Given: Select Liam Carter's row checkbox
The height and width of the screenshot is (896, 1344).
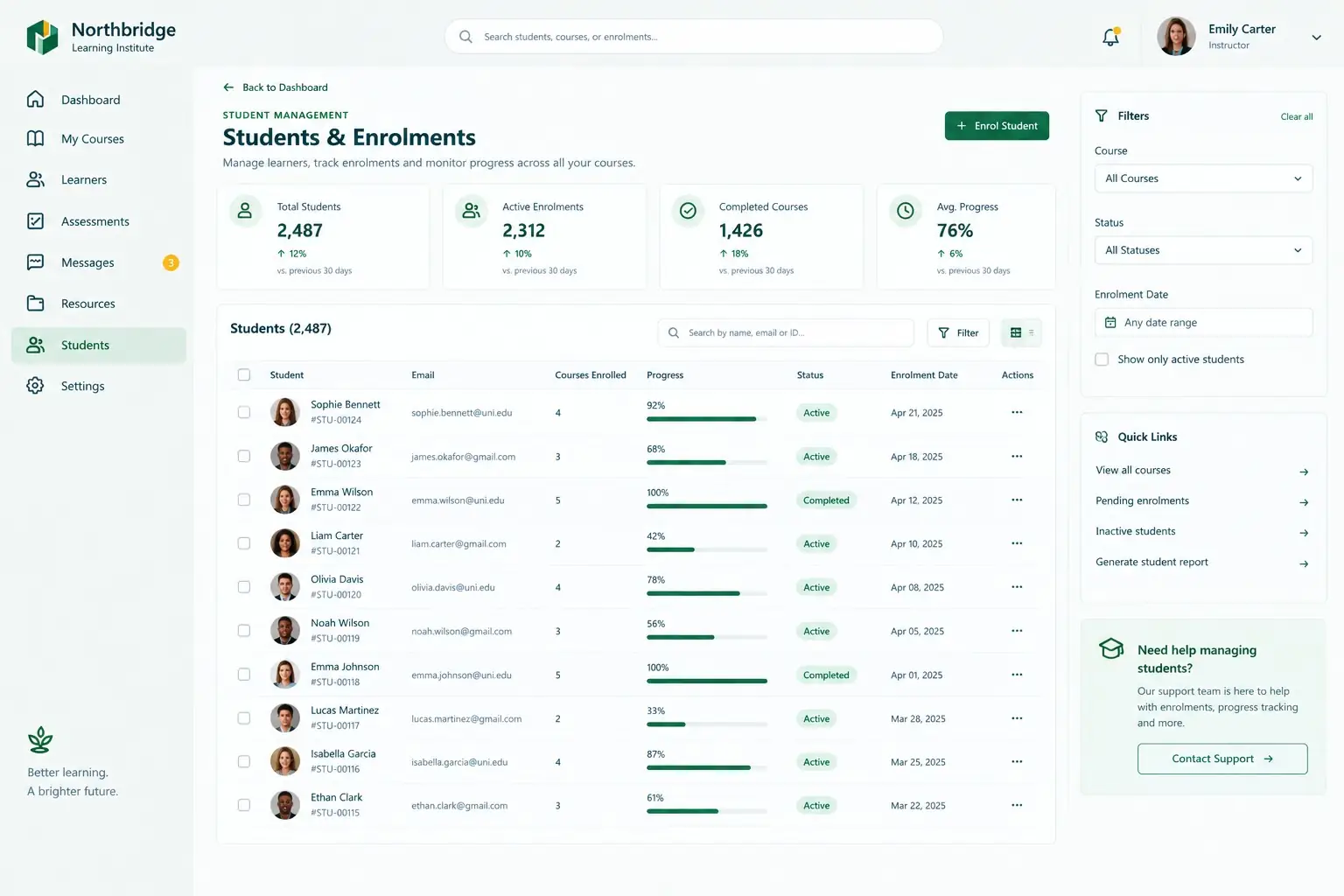Looking at the screenshot, I should (244, 543).
